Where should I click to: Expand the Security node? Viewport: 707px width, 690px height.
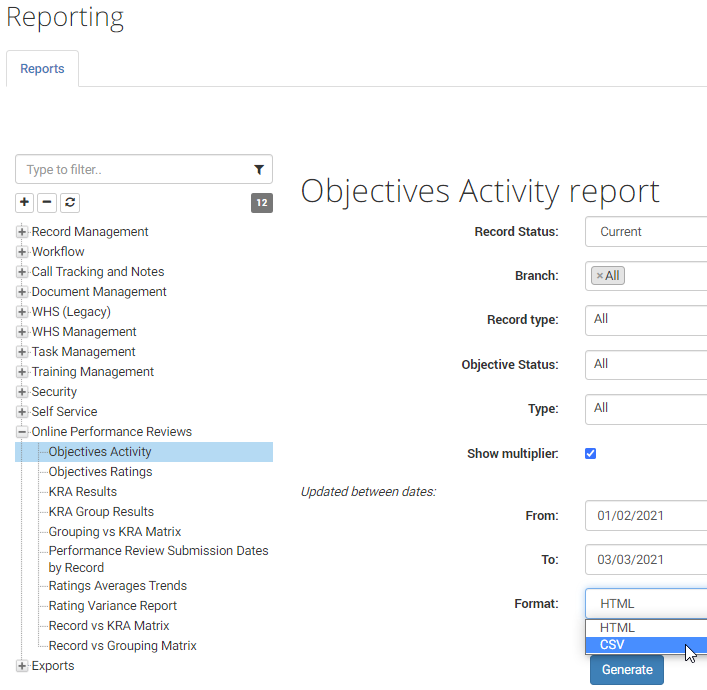pos(22,392)
